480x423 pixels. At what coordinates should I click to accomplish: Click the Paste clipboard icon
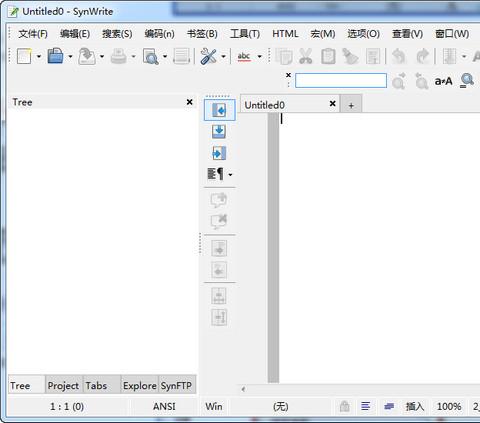tap(328, 56)
